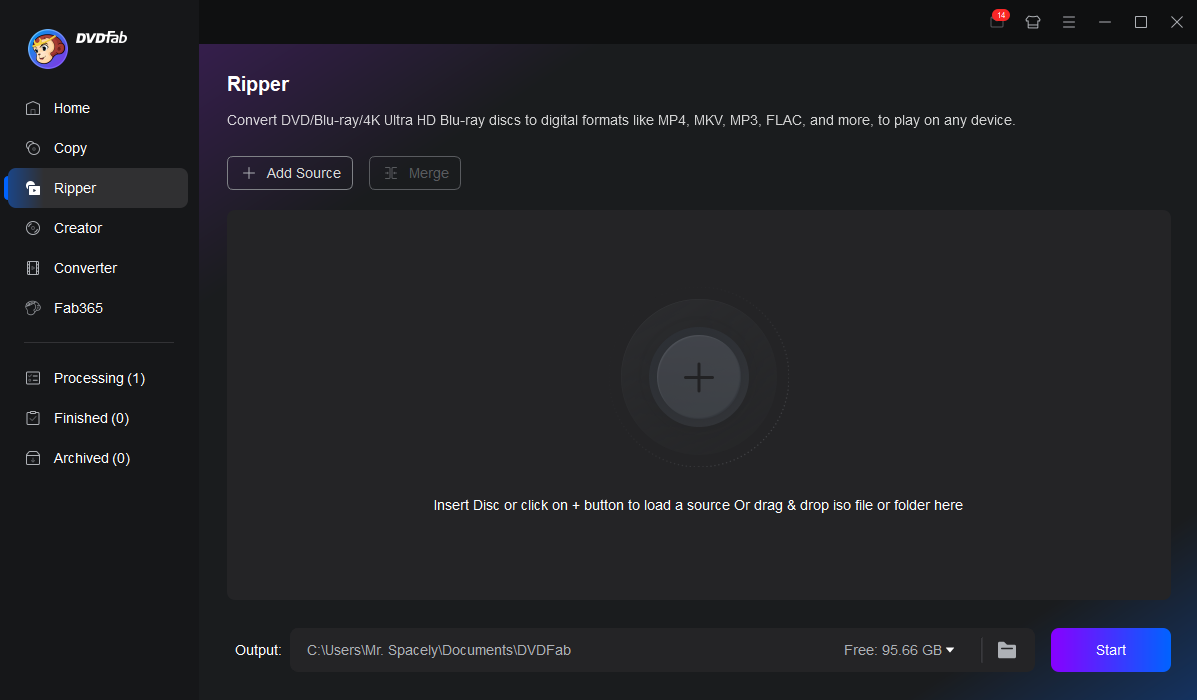
Task: Minimize the DVDFab window
Action: click(x=1105, y=22)
